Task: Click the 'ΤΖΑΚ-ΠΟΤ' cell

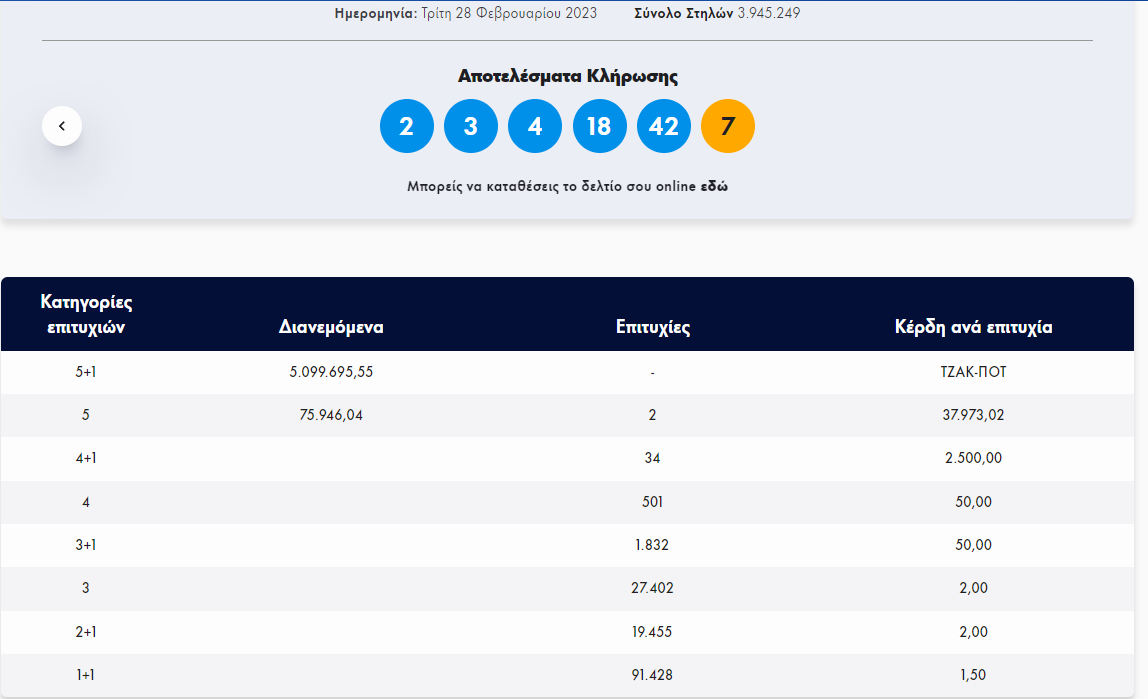Action: [973, 372]
